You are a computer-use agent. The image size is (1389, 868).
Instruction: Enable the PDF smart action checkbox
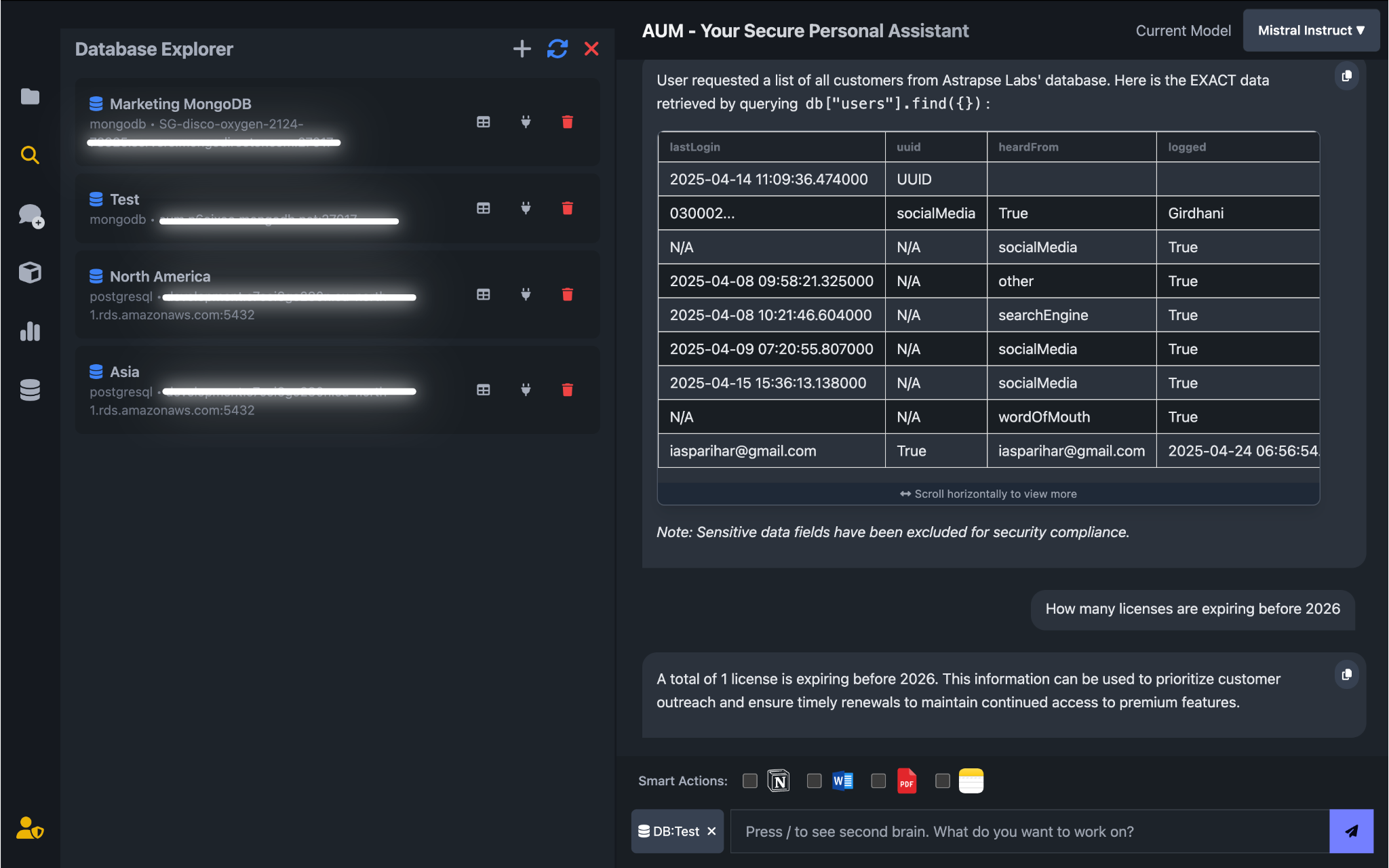pyautogui.click(x=878, y=781)
